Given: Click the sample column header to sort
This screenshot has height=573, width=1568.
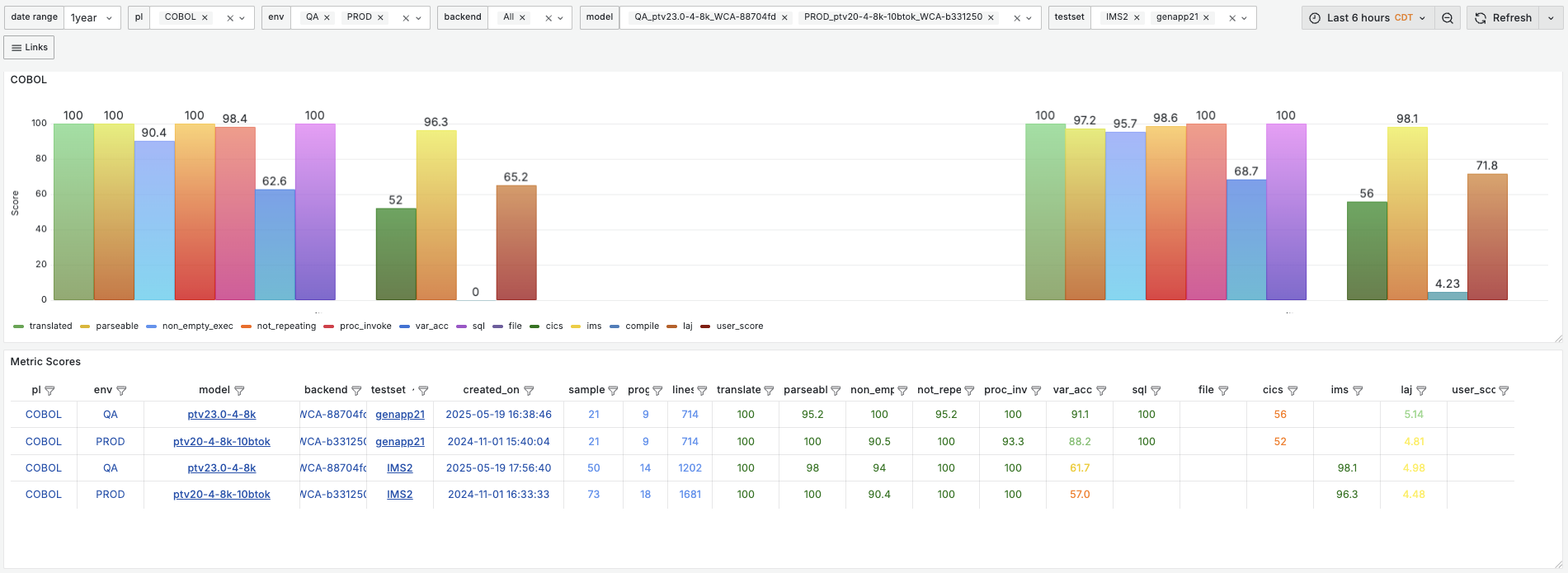Looking at the screenshot, I should pos(586,390).
